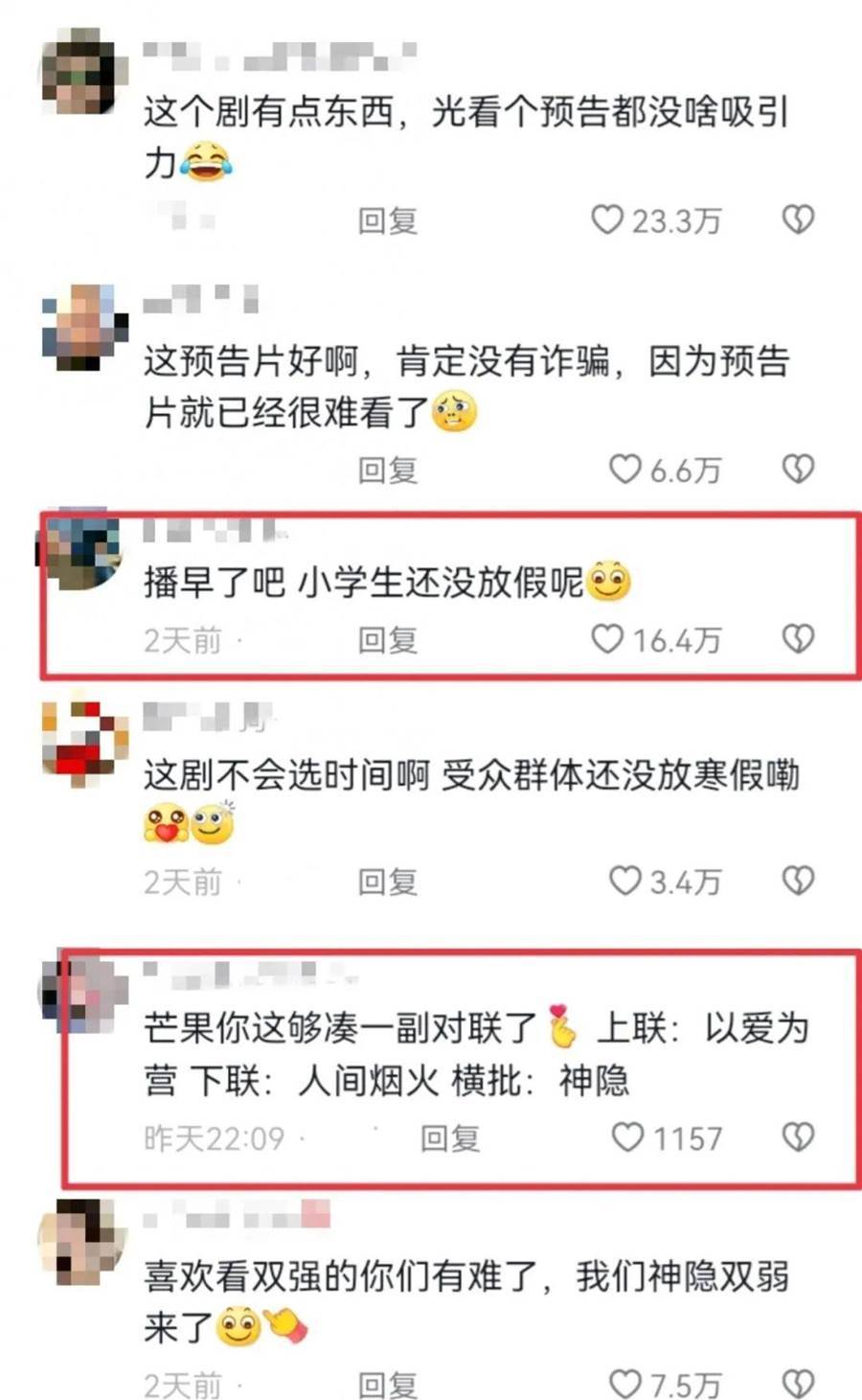The height and width of the screenshot is (1400, 862).
Task: Like the comment with 3.4万 likes
Action: (x=625, y=881)
